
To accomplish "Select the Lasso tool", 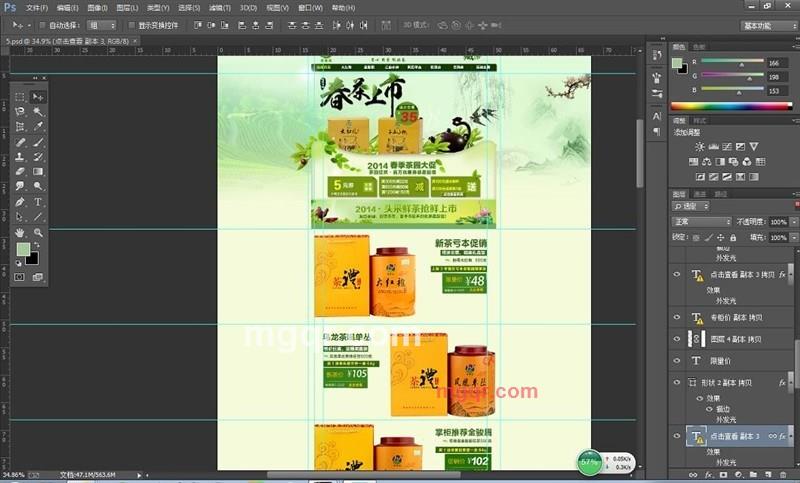I will (x=20, y=112).
